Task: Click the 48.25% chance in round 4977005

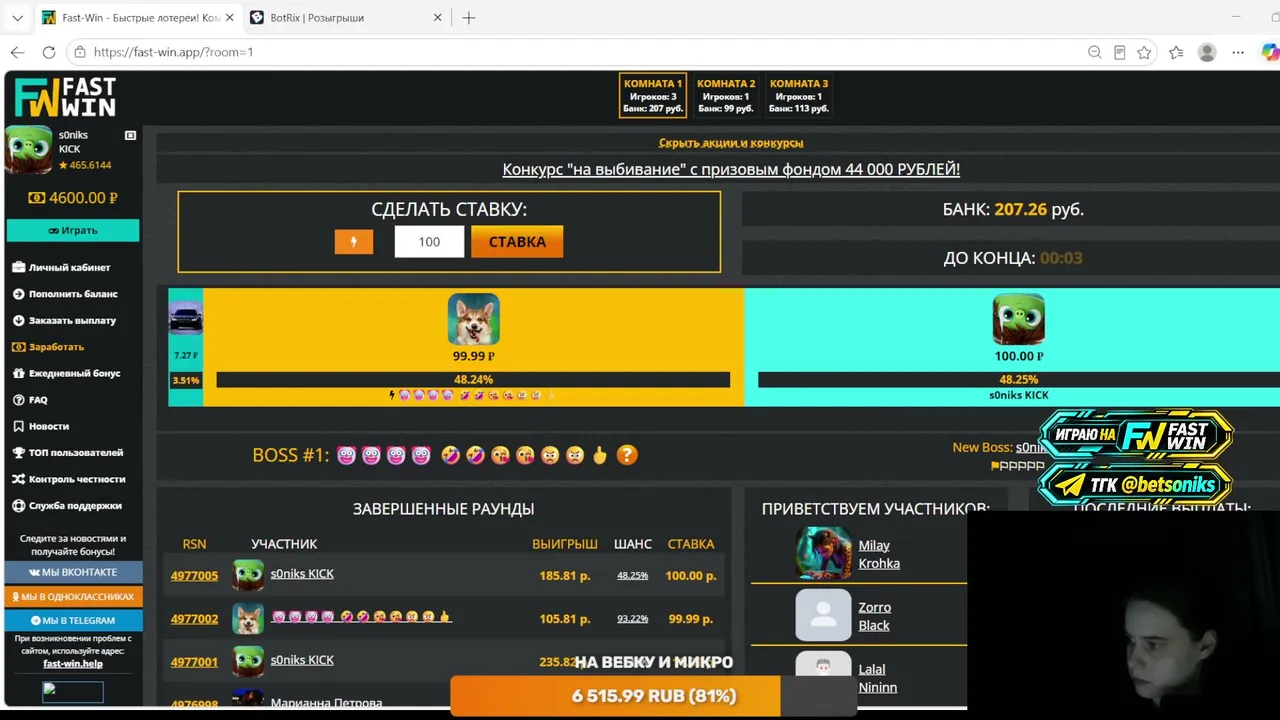Action: tap(632, 576)
